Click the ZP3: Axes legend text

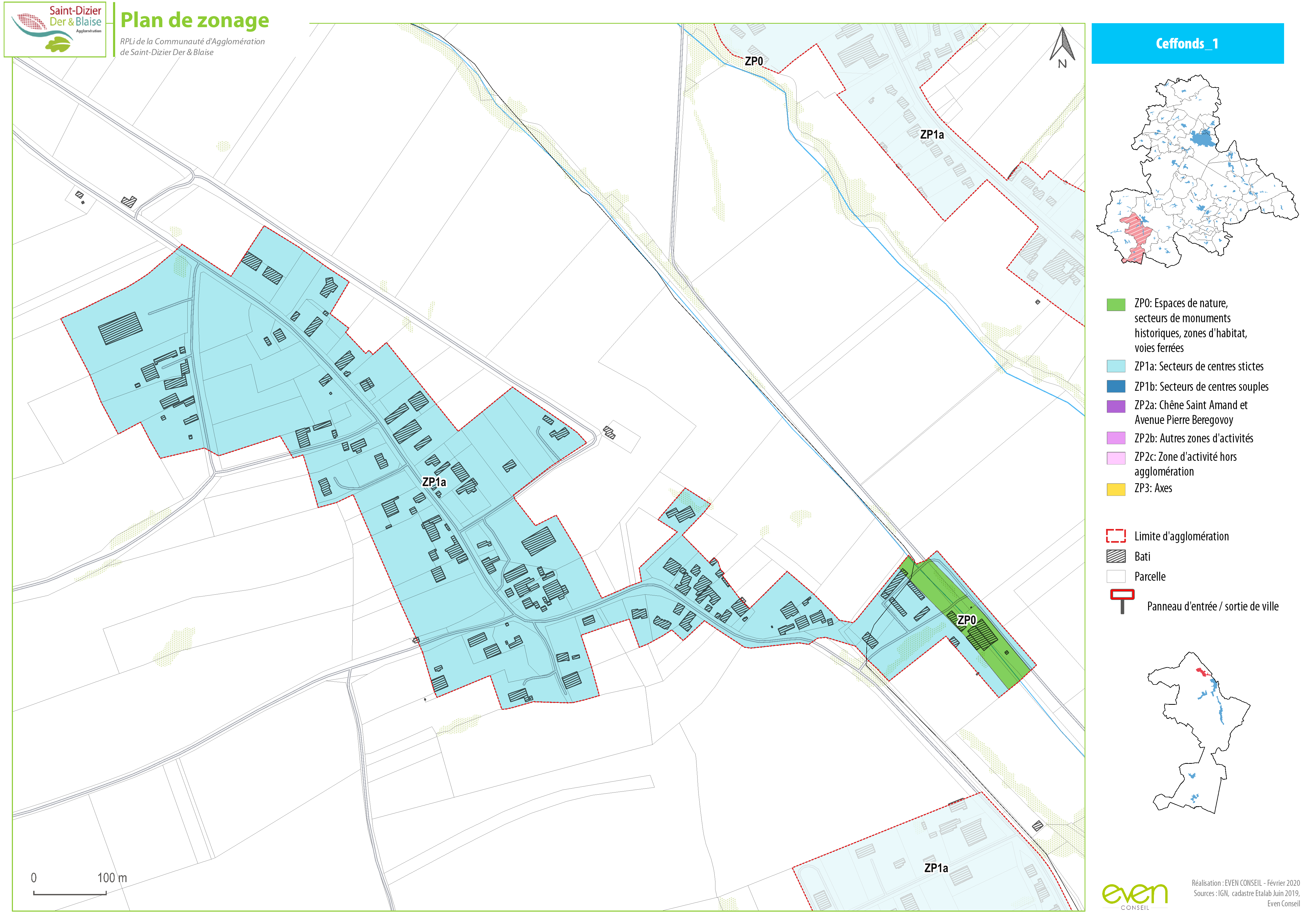click(1153, 488)
